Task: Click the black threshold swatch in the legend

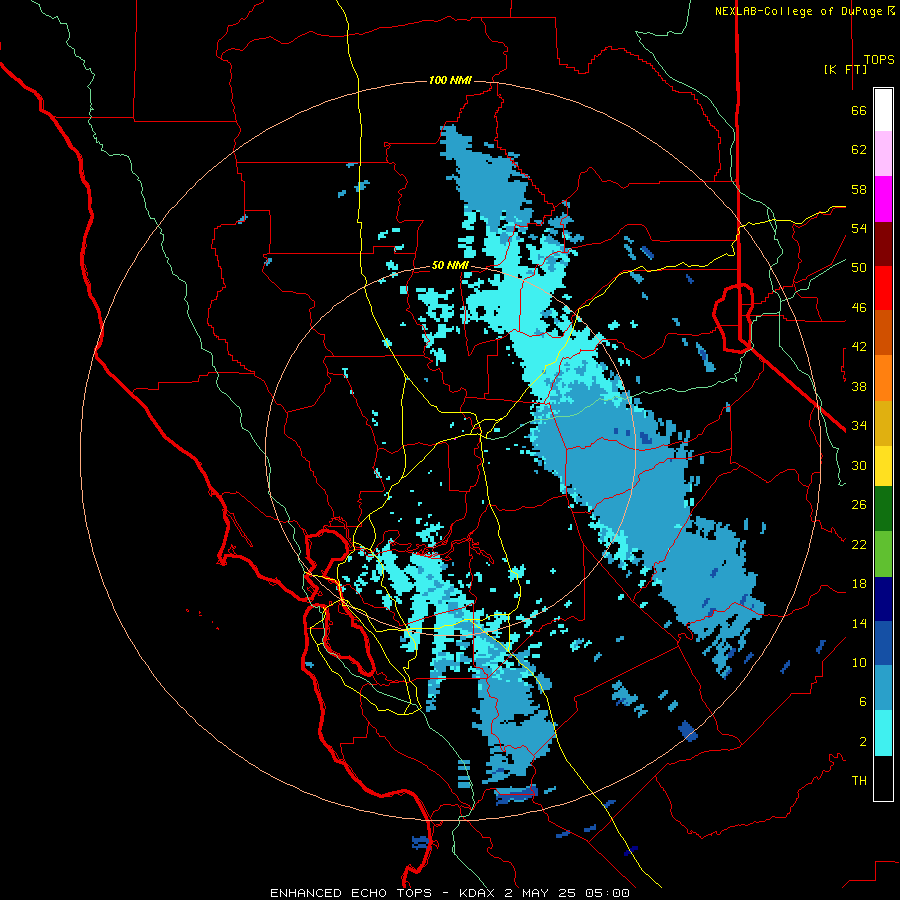Action: [883, 778]
